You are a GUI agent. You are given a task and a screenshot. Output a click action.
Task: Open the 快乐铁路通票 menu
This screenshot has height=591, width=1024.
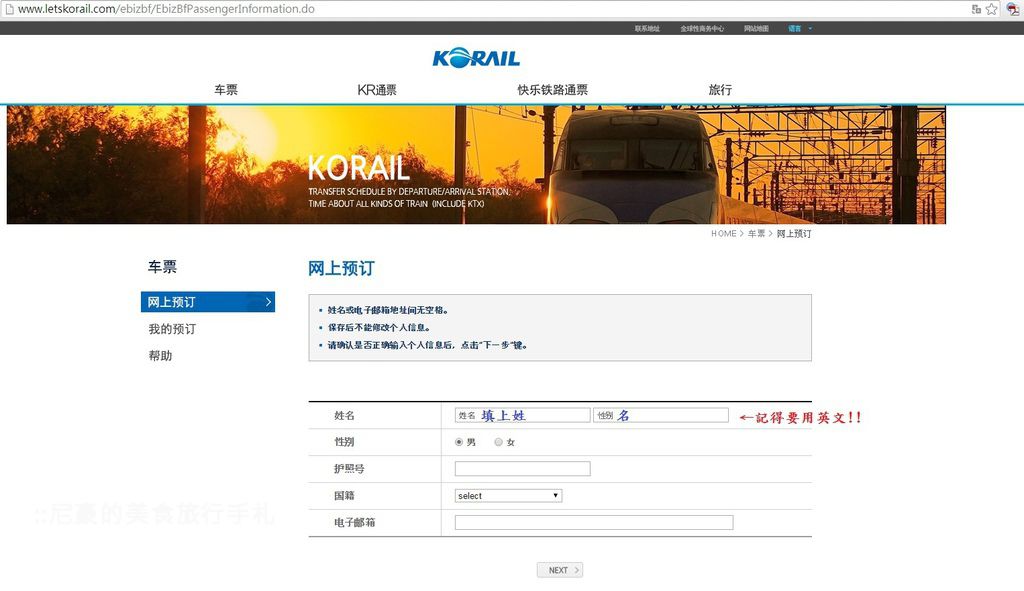[x=552, y=90]
